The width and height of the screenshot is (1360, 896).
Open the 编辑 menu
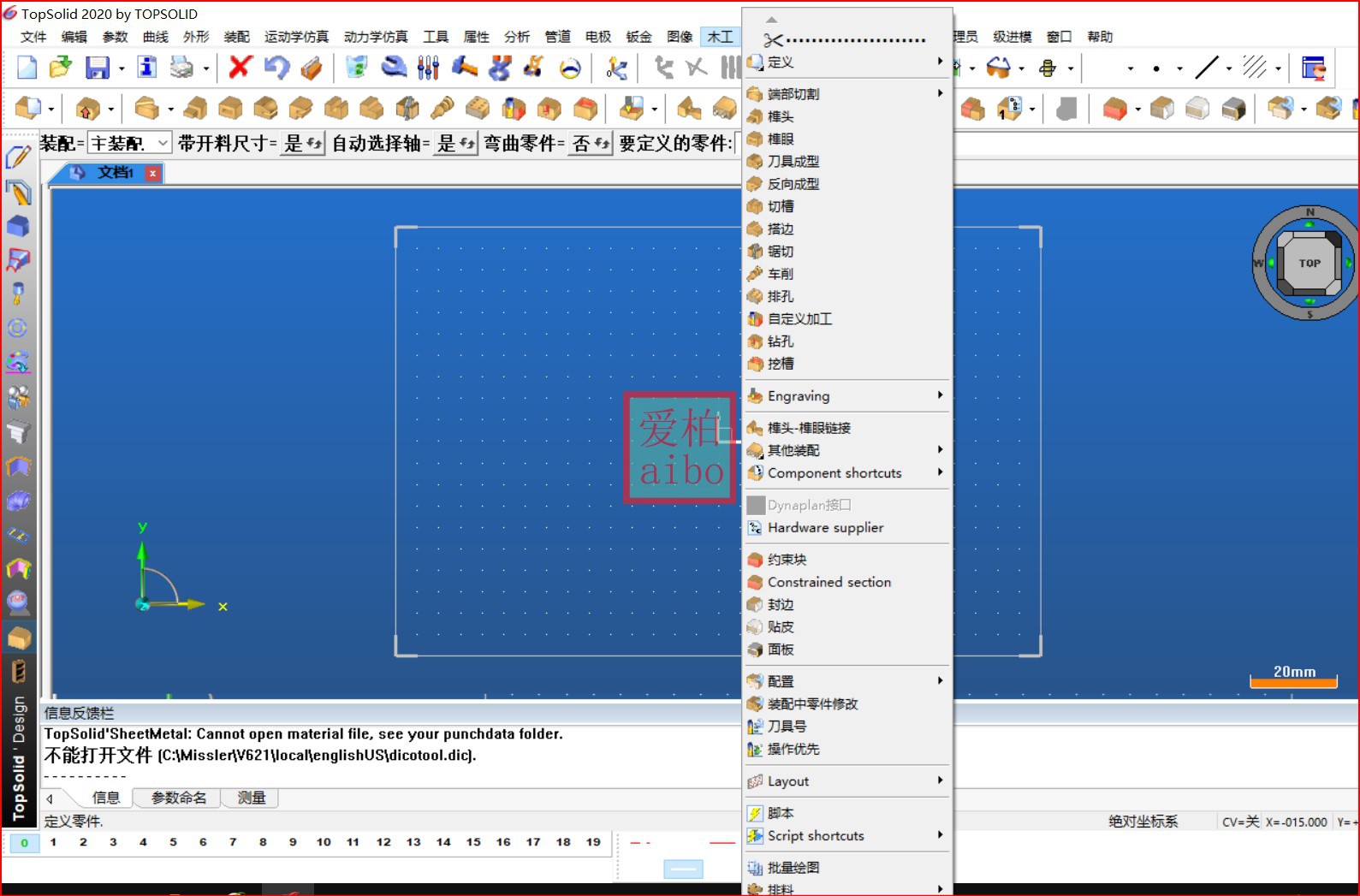[74, 37]
